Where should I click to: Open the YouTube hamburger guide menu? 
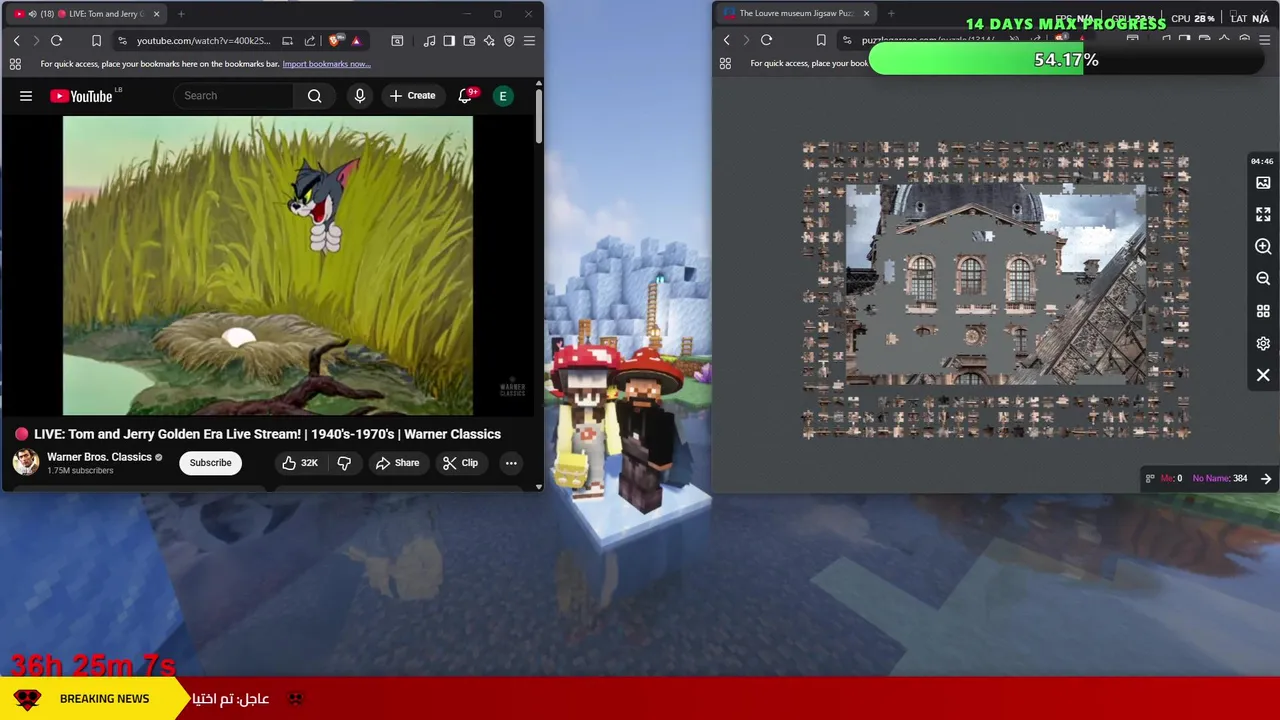tap(26, 96)
